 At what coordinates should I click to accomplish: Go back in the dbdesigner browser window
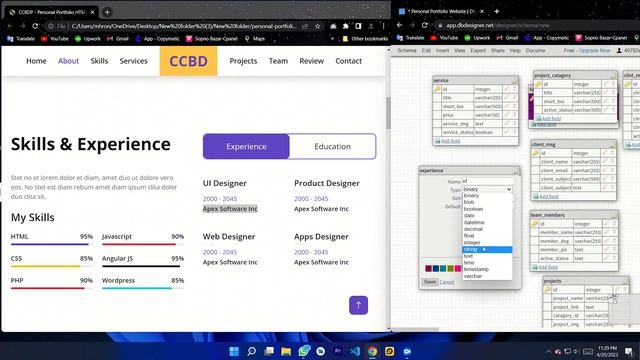(x=400, y=25)
